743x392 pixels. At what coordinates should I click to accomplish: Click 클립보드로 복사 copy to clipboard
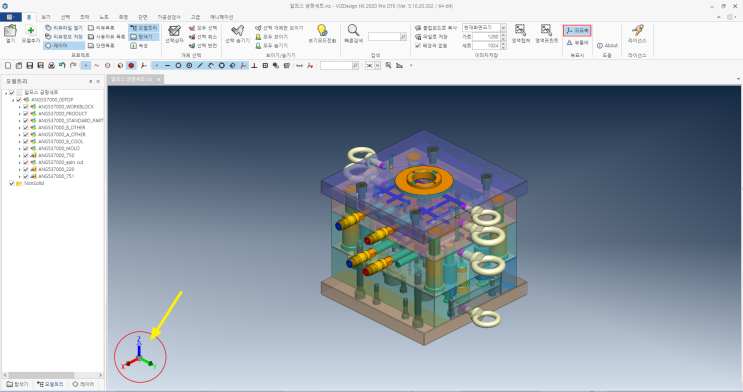click(436, 27)
